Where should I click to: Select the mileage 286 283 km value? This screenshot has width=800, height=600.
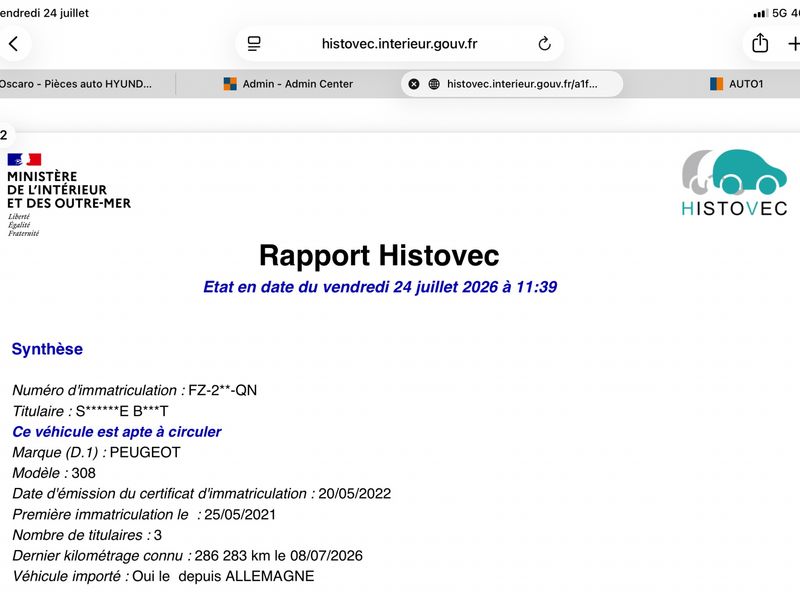pos(232,556)
